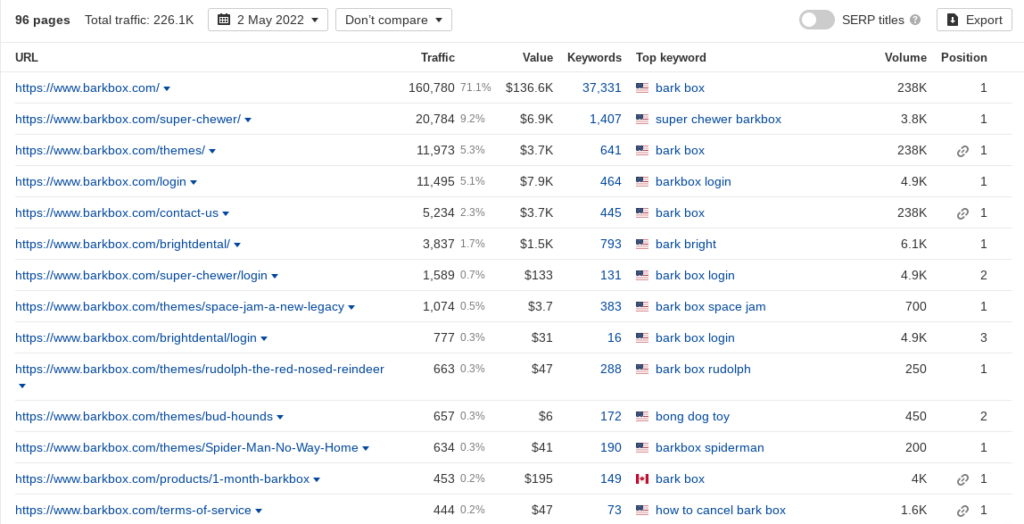The width and height of the screenshot is (1024, 524).
Task: Expand the caret next to barkbox.com/ homepage URL
Action: [x=167, y=89]
